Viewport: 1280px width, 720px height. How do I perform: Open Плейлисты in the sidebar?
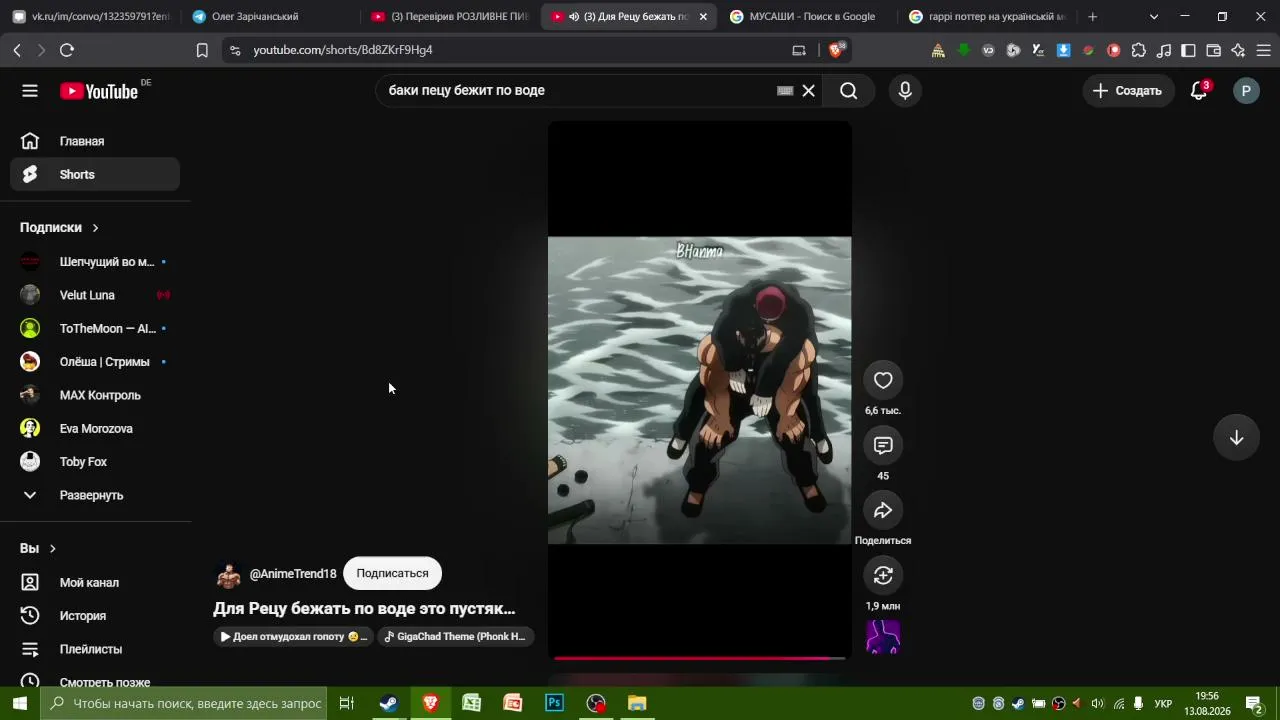95,649
